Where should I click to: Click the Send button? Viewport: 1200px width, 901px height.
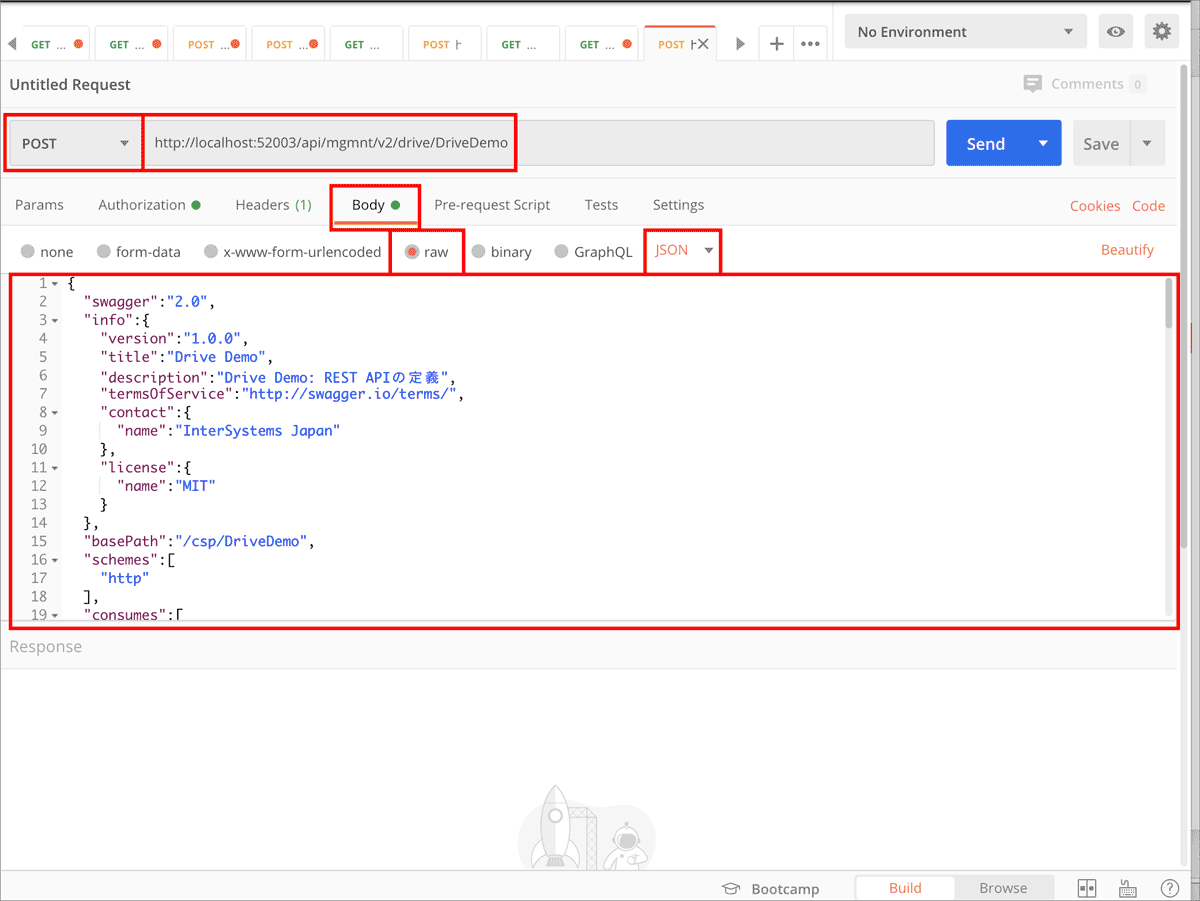(985, 143)
